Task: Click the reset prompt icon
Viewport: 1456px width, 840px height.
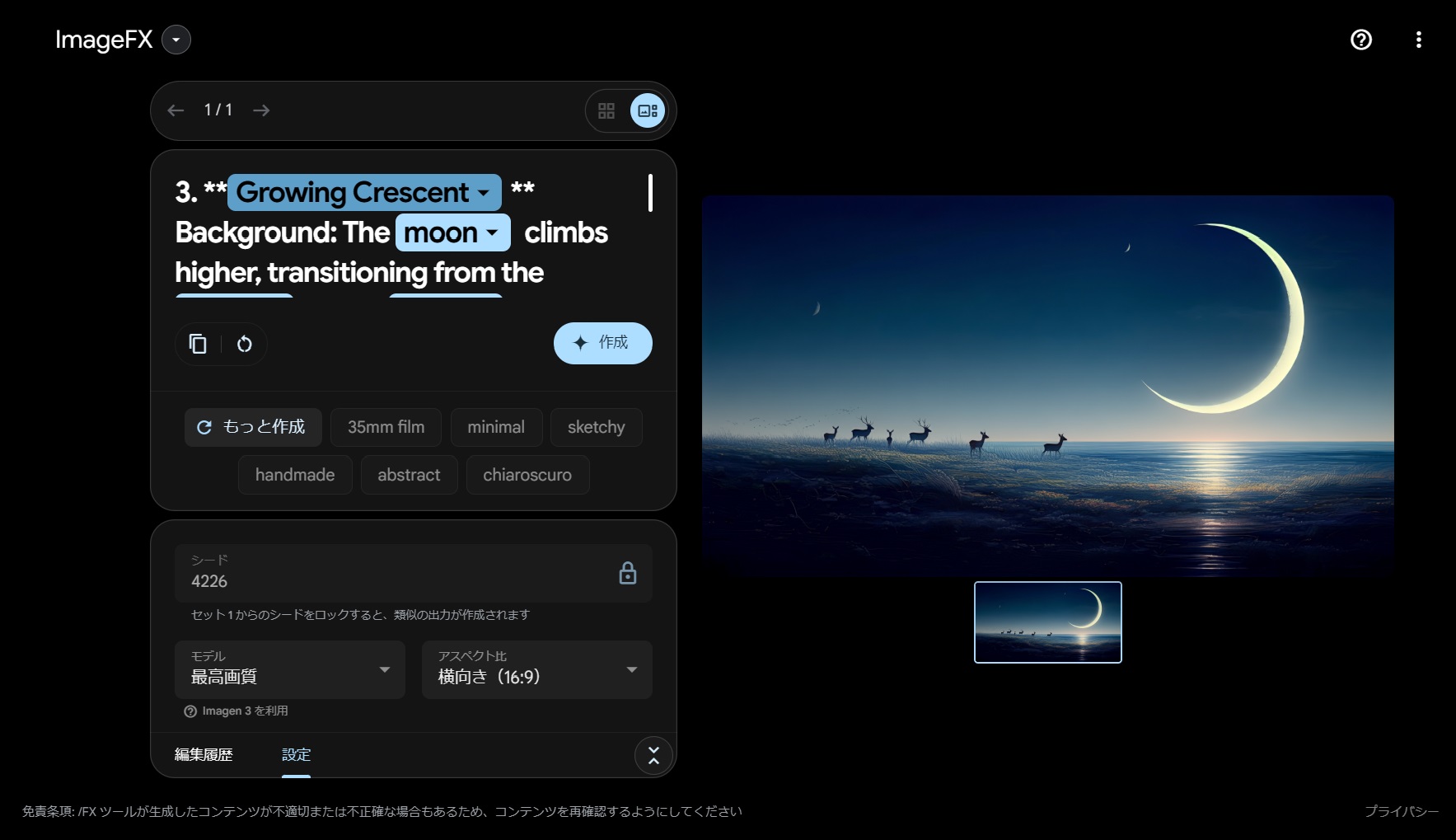Action: coord(245,344)
